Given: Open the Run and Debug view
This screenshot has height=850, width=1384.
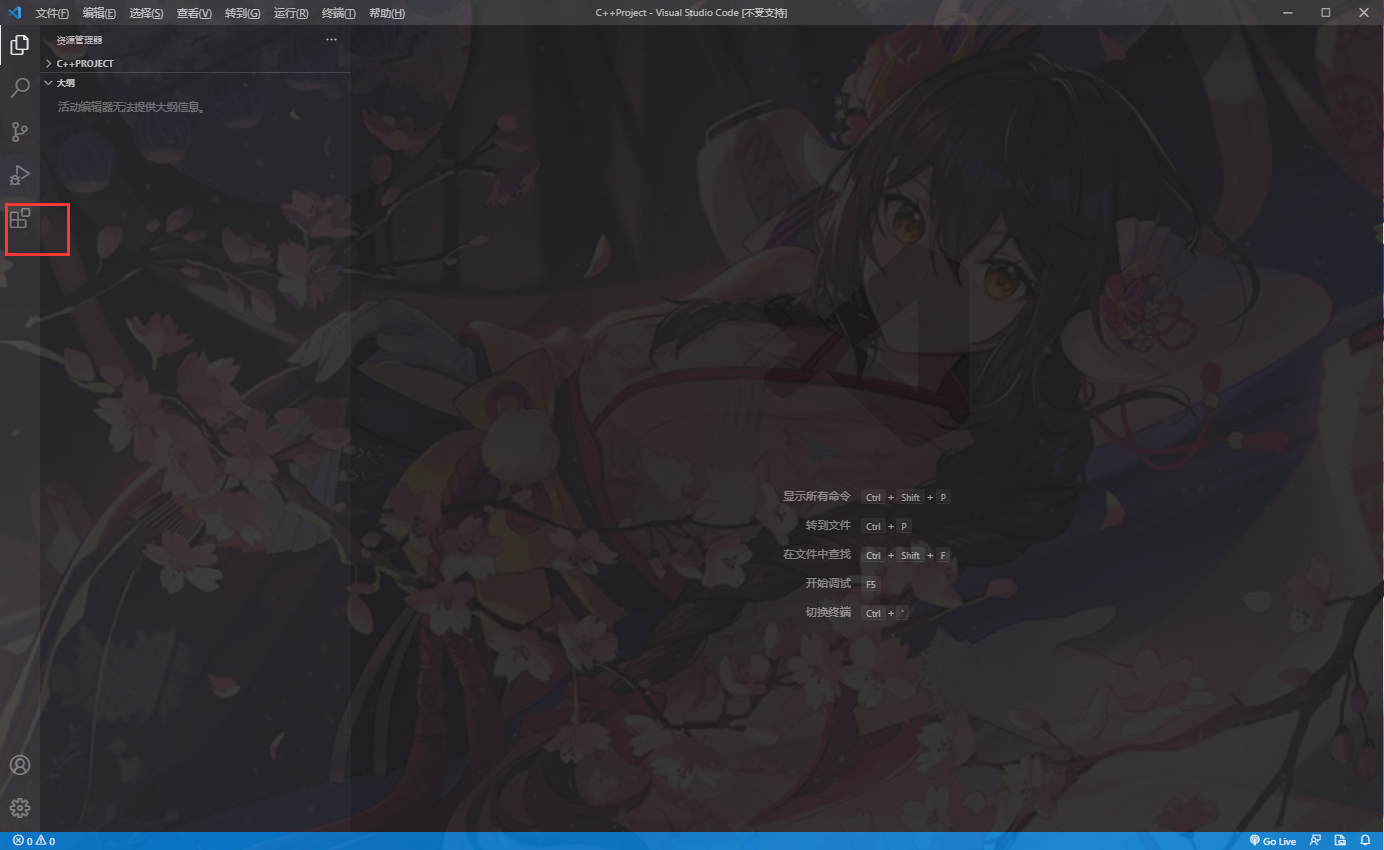Looking at the screenshot, I should 20,175.
